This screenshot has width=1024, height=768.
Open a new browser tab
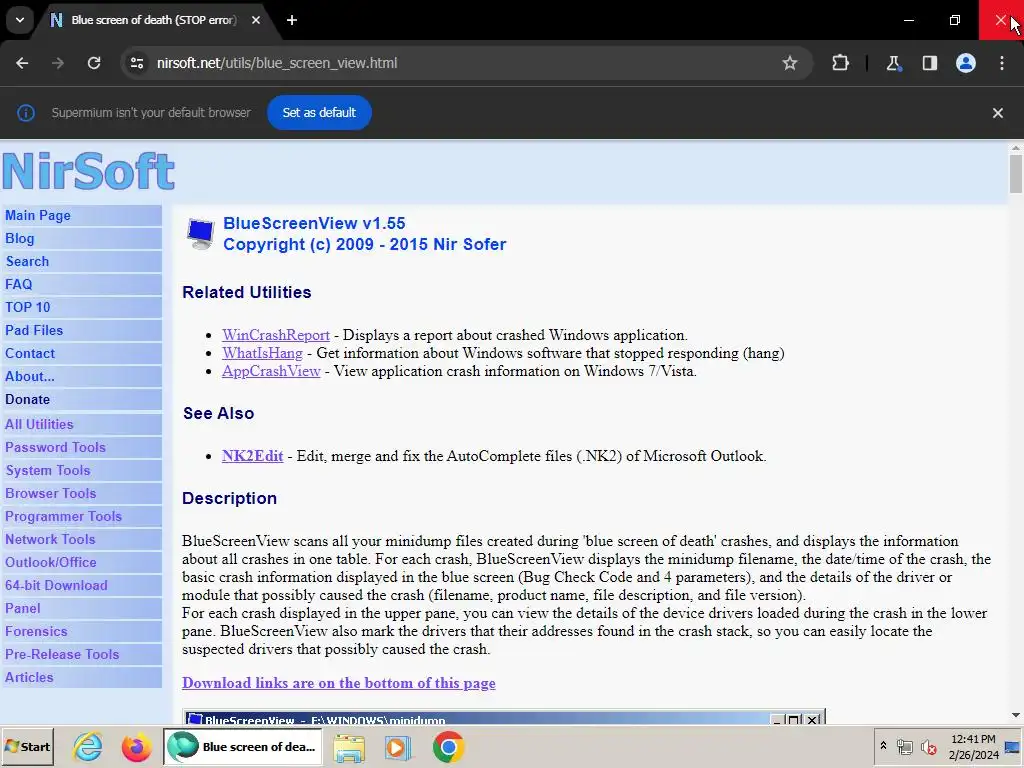coord(292,20)
